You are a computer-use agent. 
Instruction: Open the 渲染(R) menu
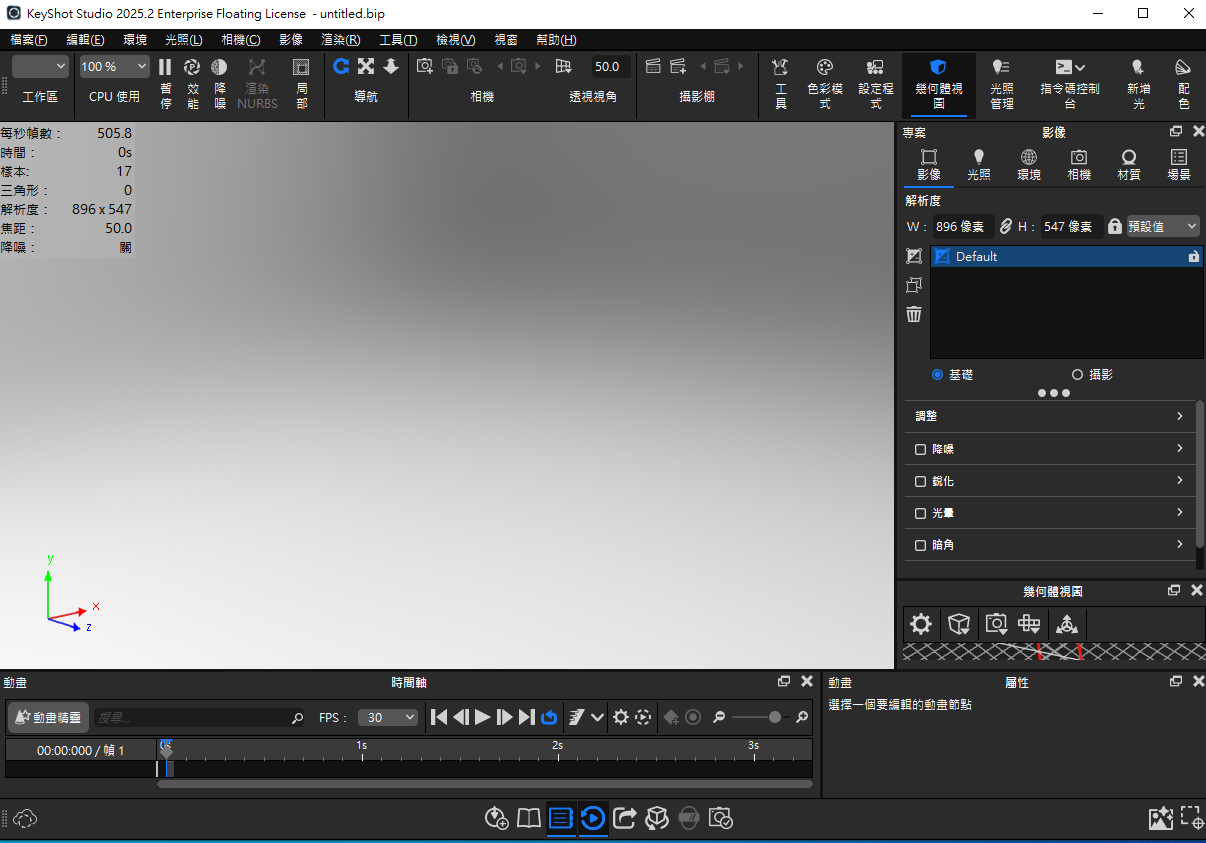(340, 40)
